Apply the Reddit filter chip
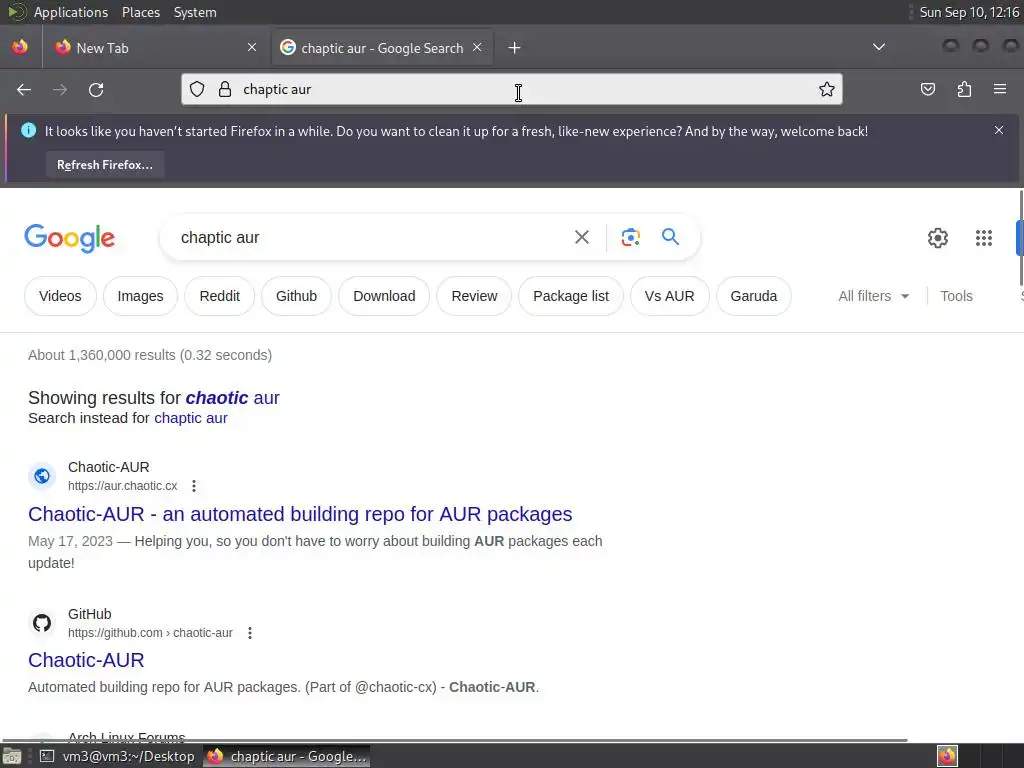1024x768 pixels. [x=219, y=296]
